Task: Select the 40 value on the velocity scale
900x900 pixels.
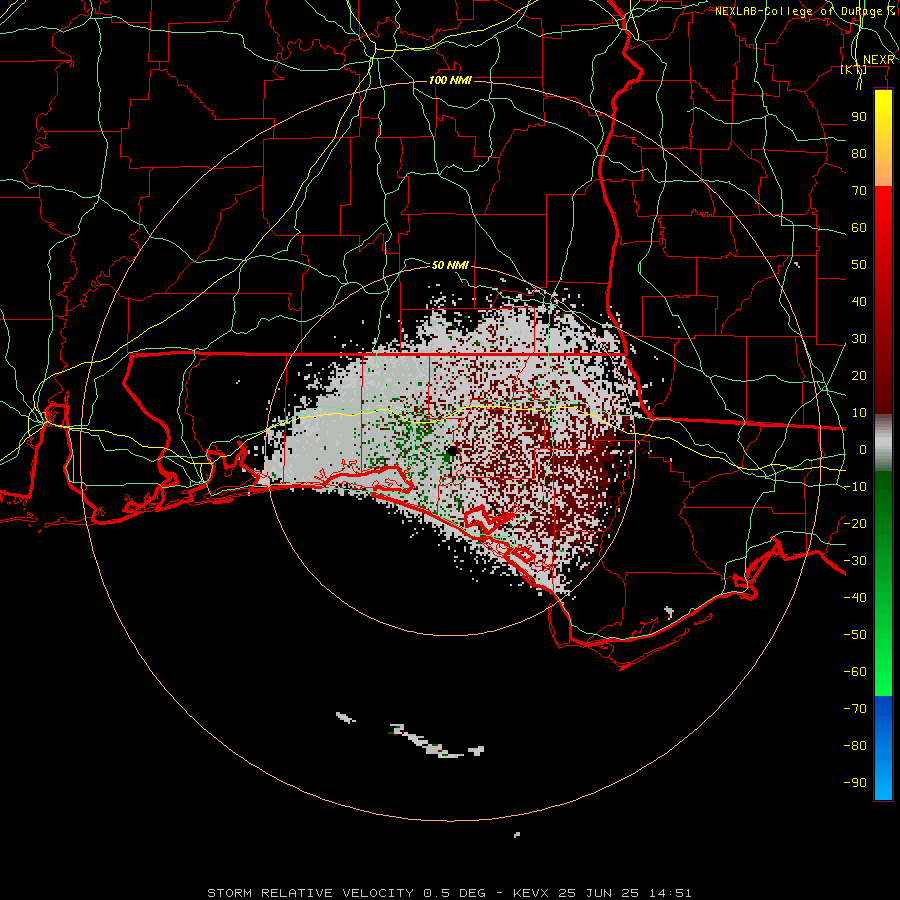Action: click(859, 302)
